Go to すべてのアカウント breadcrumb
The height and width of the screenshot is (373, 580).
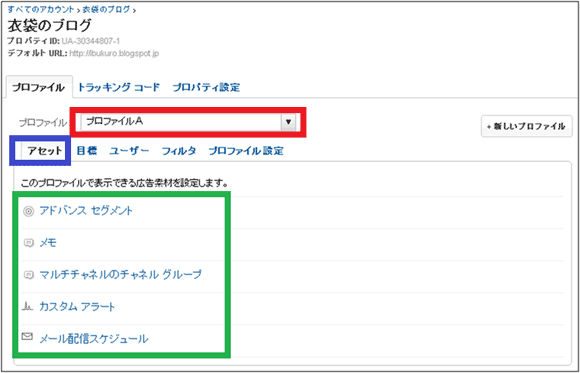pyautogui.click(x=41, y=10)
